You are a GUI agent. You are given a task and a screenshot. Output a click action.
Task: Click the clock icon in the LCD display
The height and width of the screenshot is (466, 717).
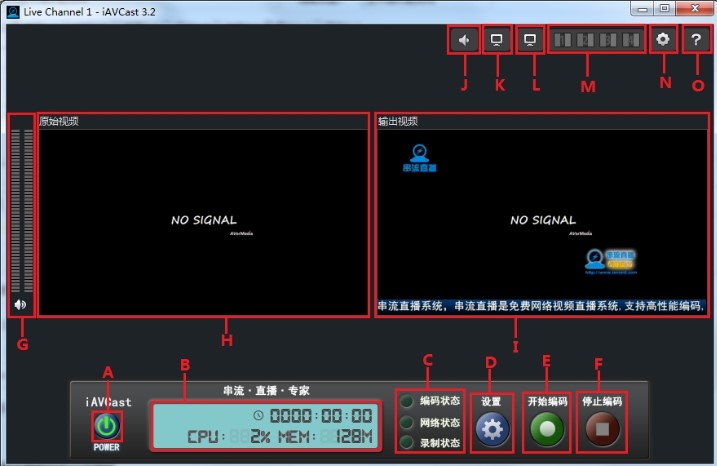tap(258, 415)
